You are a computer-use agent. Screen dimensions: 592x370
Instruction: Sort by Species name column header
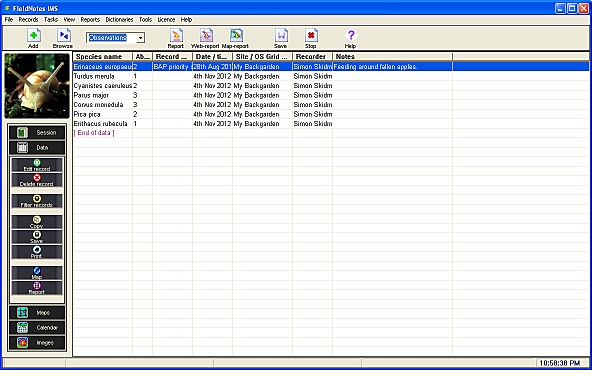click(x=103, y=57)
